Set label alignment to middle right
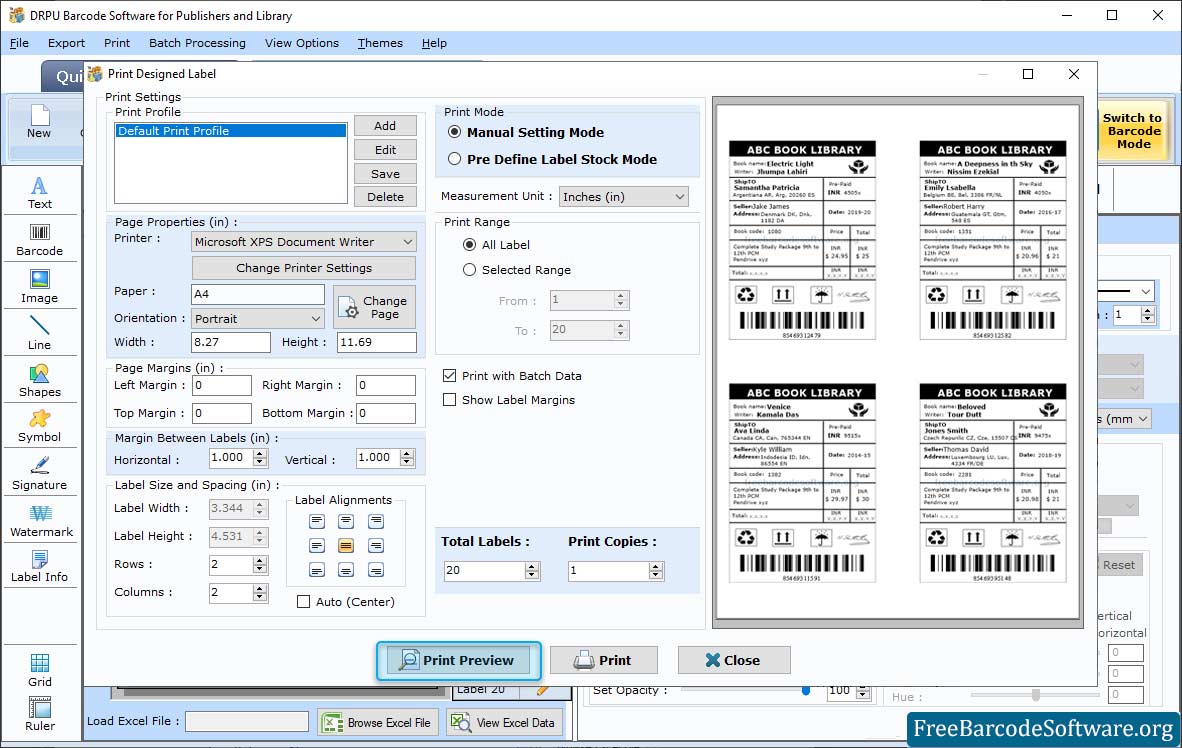 [x=375, y=545]
